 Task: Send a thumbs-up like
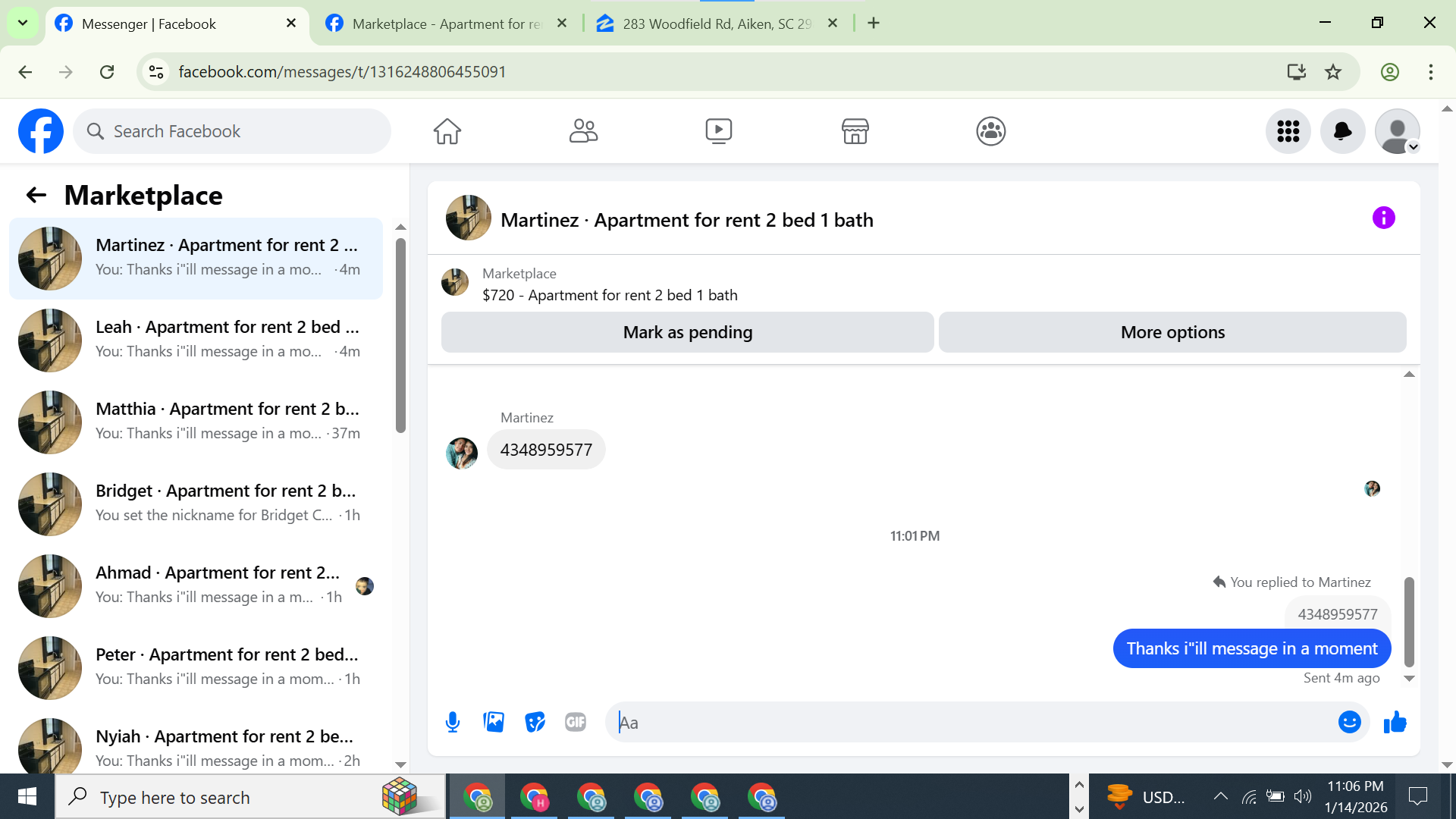coord(1395,722)
